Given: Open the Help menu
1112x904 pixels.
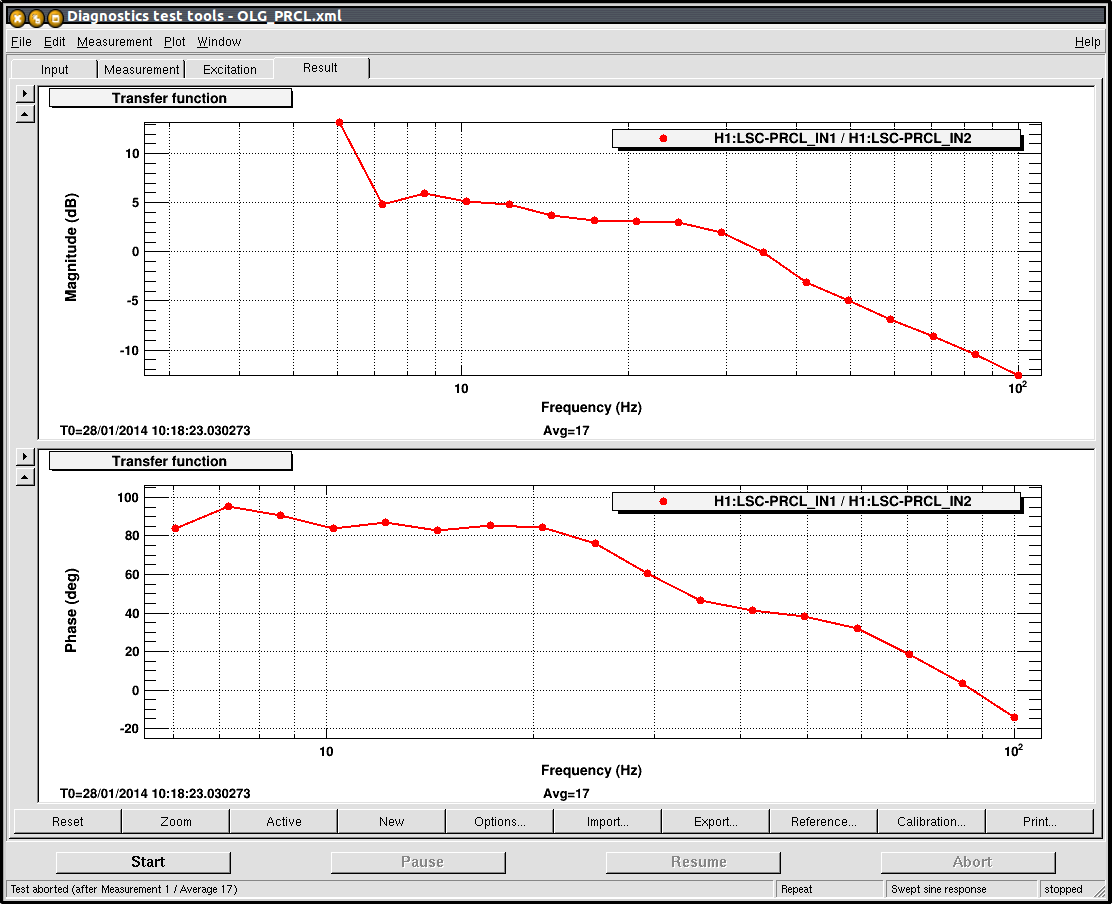Looking at the screenshot, I should 1087,42.
